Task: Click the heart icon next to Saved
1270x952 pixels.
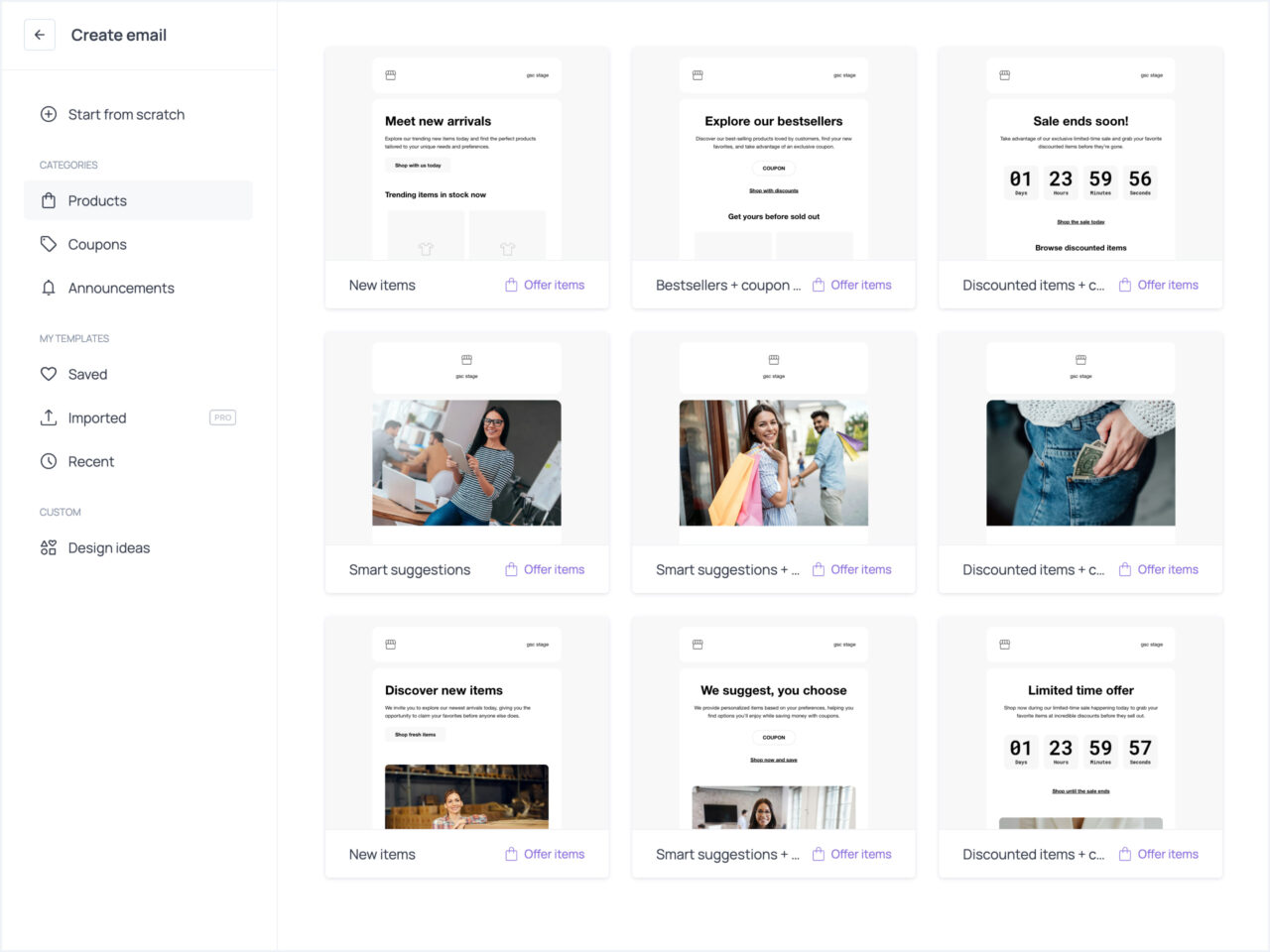Action: pyautogui.click(x=48, y=374)
